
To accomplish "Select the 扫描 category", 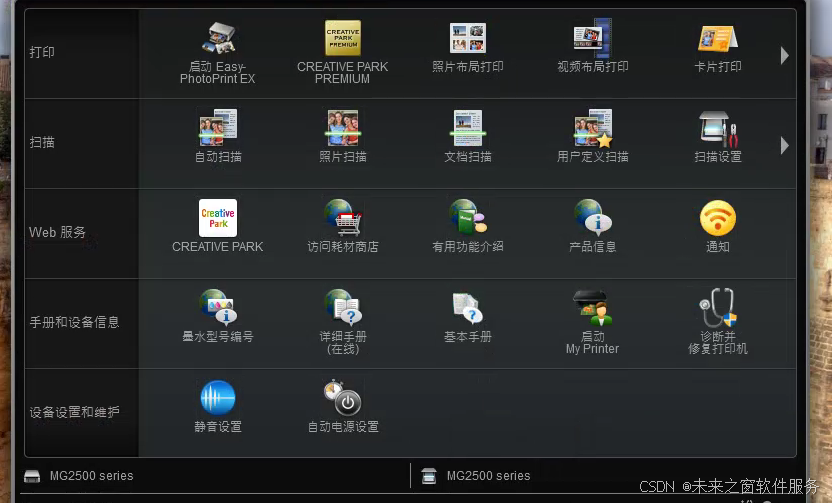I will [82, 143].
